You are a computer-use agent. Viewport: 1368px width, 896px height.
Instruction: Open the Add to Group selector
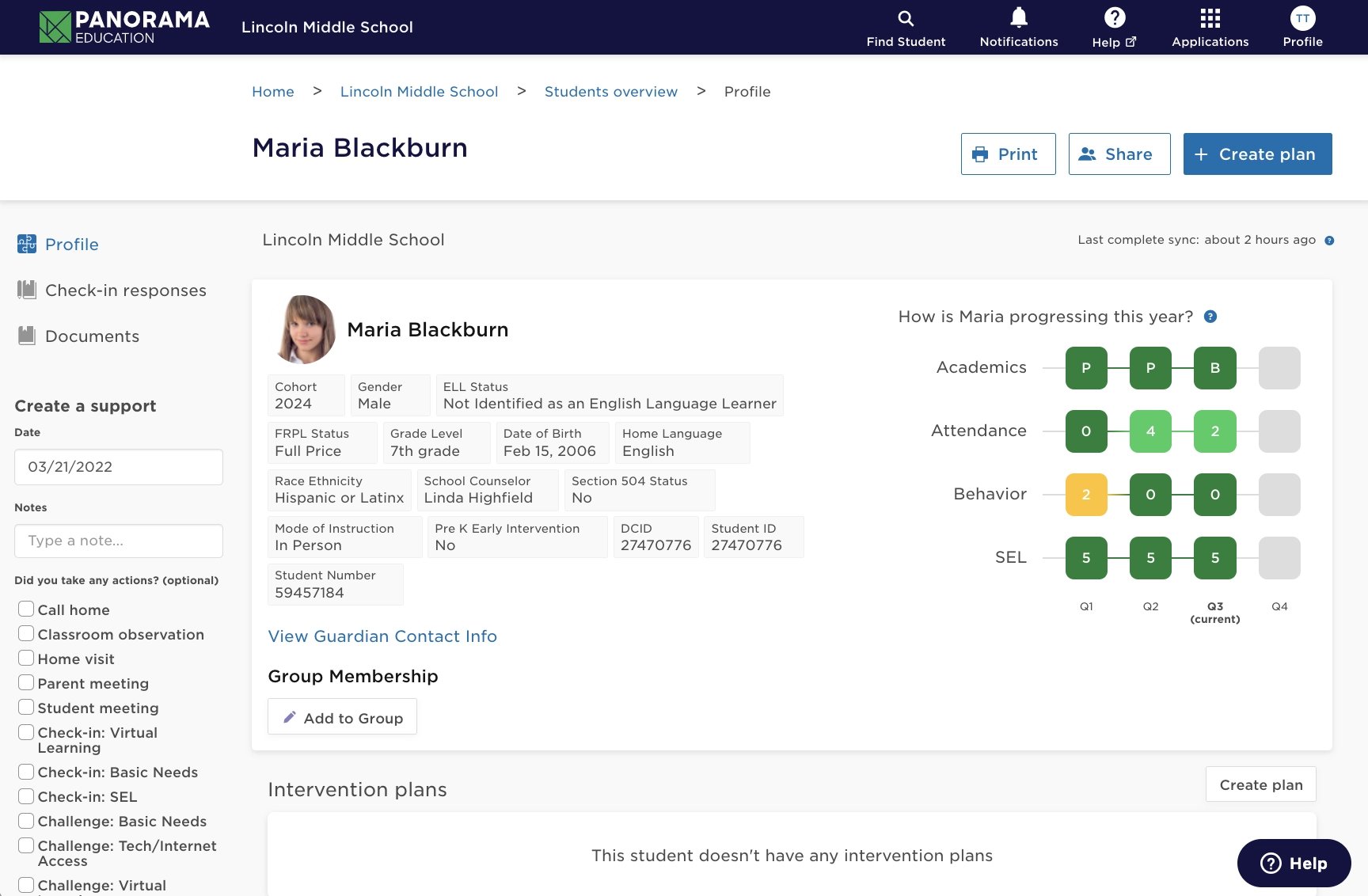click(x=342, y=717)
